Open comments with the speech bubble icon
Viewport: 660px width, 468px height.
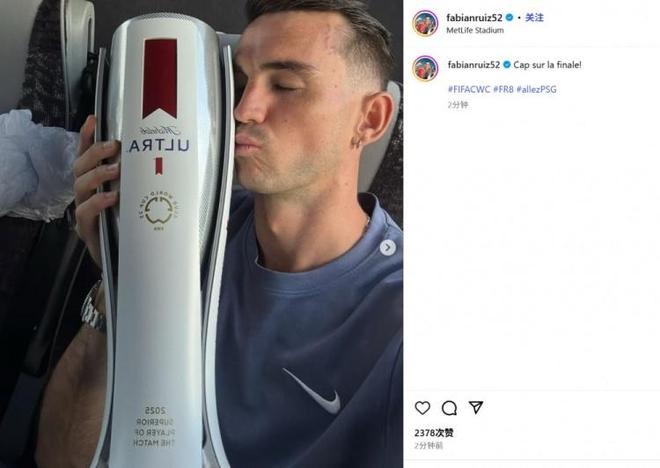(x=449, y=407)
